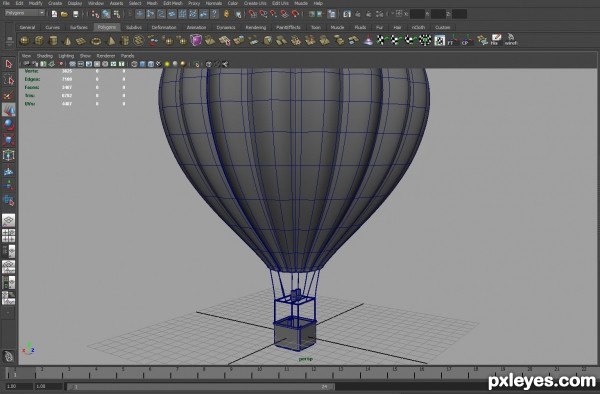Click the Z coordinate input field
The image size is (600, 394).
point(459,14)
